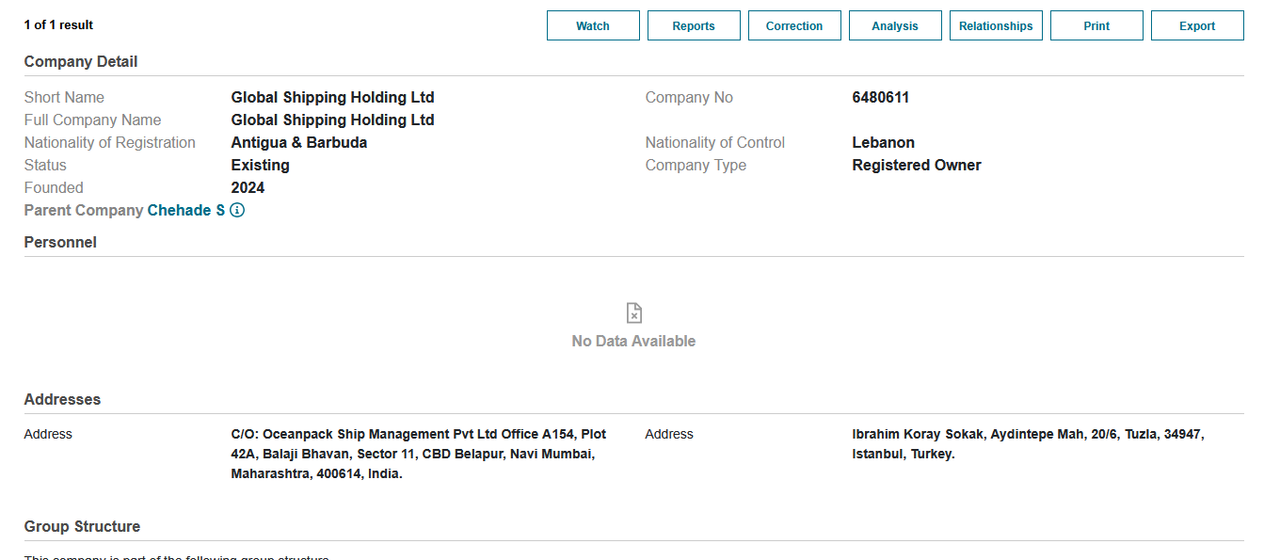Screen dimensions: 1280x560
Task: Click the 1 of 1 result text
Action: point(59,25)
